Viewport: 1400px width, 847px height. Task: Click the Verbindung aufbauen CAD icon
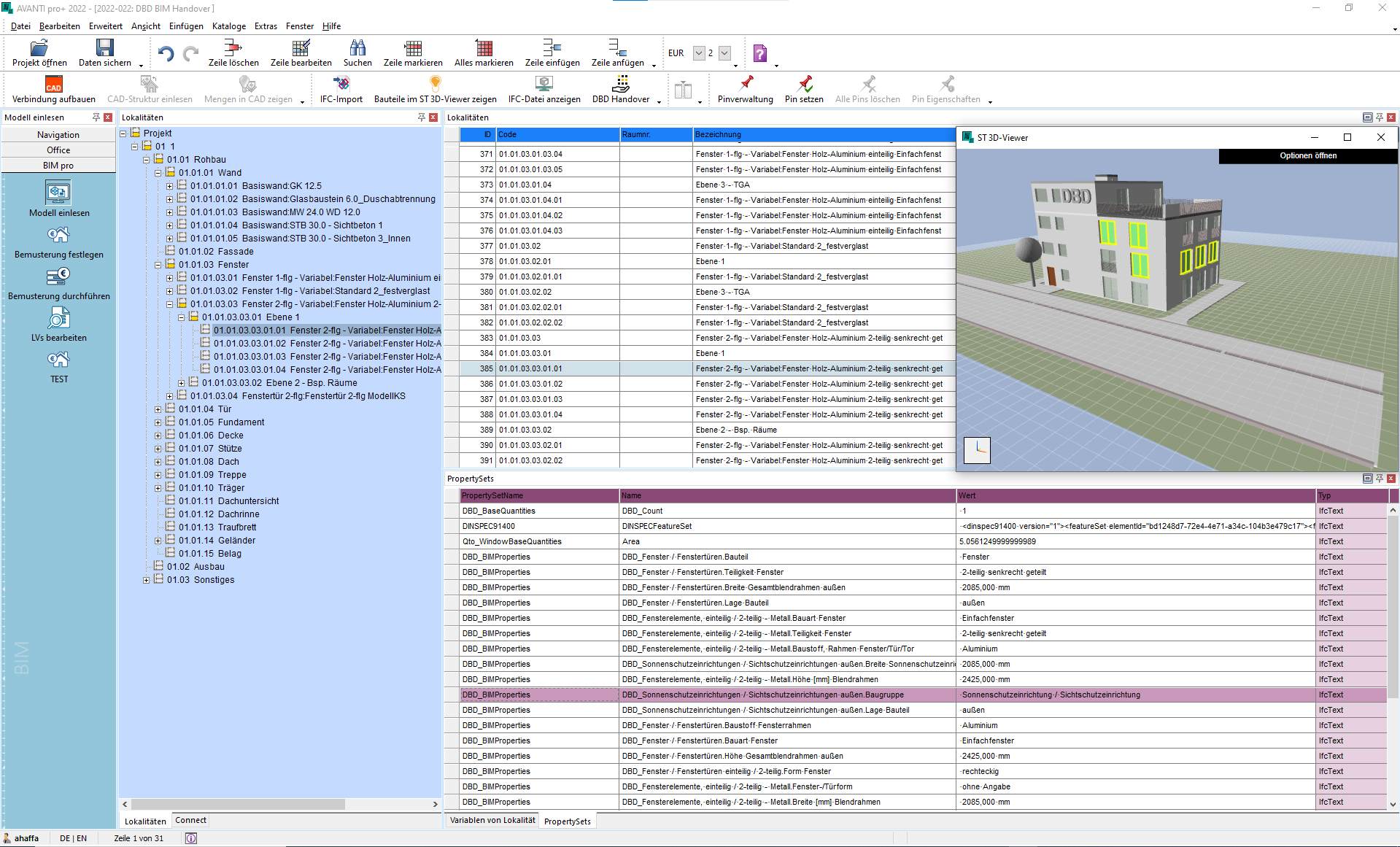54,85
